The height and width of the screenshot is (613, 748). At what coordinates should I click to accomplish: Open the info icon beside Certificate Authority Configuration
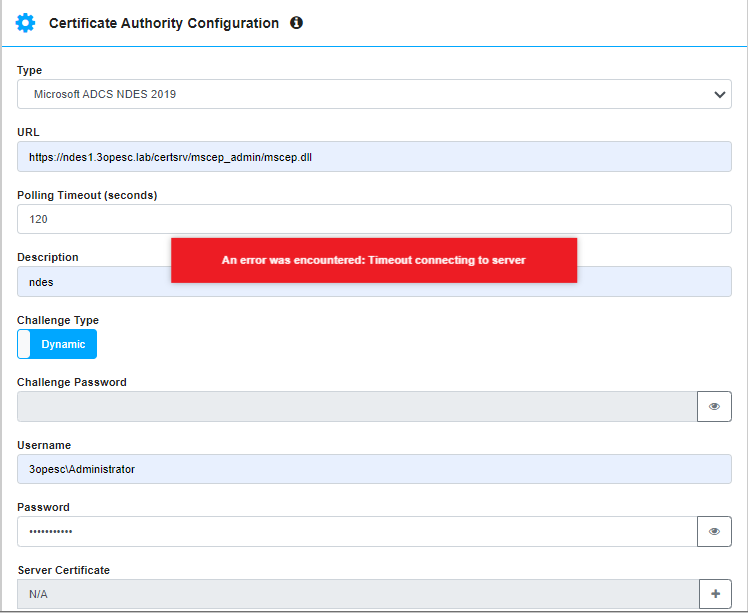point(296,22)
